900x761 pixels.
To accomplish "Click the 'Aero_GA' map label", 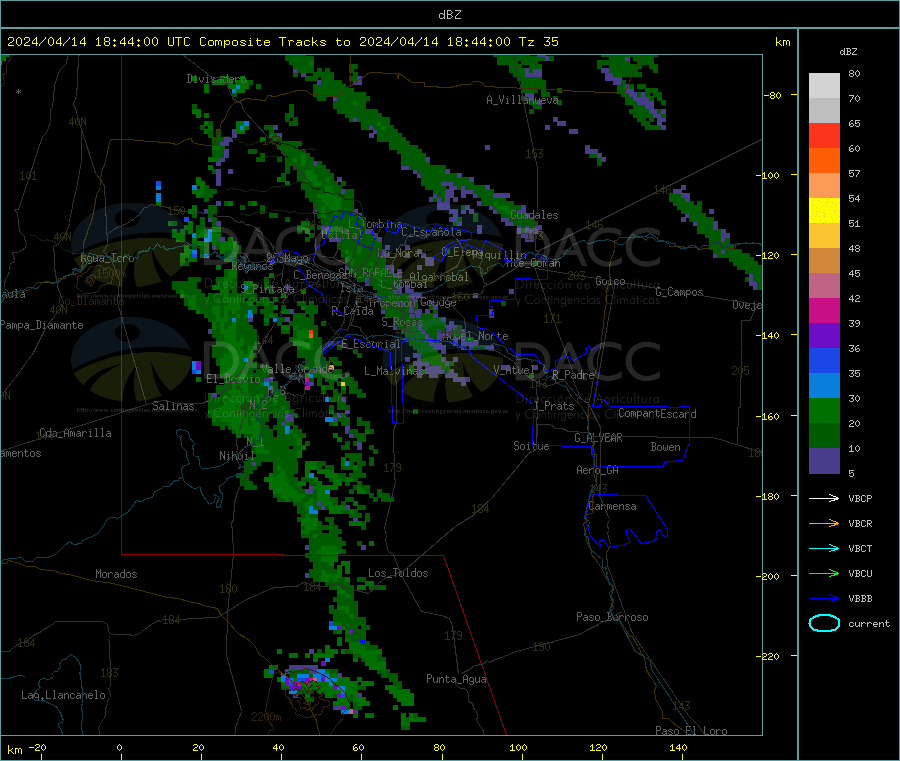I will (597, 470).
